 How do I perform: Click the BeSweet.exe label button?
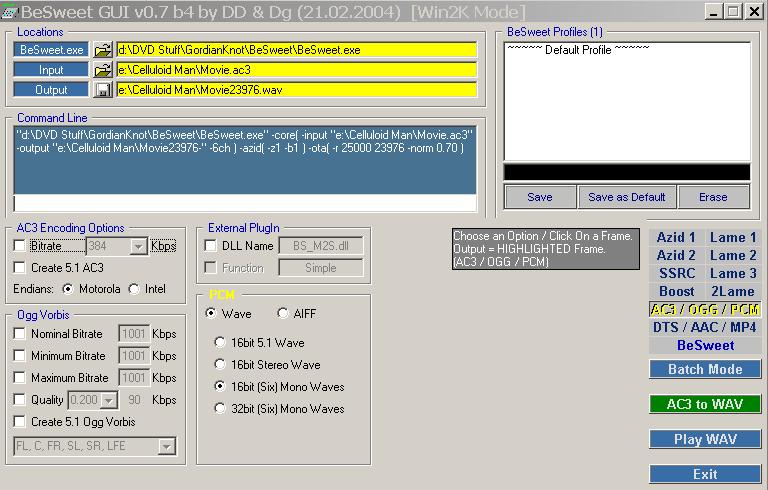click(x=51, y=49)
